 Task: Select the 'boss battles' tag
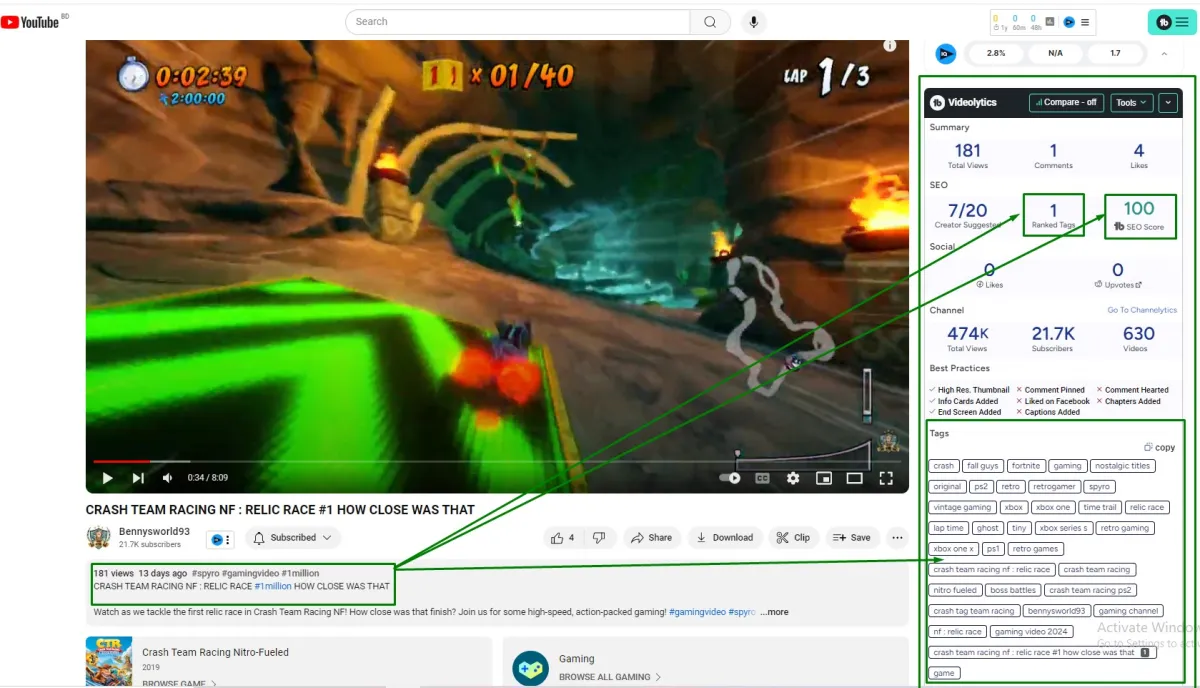coord(1013,590)
